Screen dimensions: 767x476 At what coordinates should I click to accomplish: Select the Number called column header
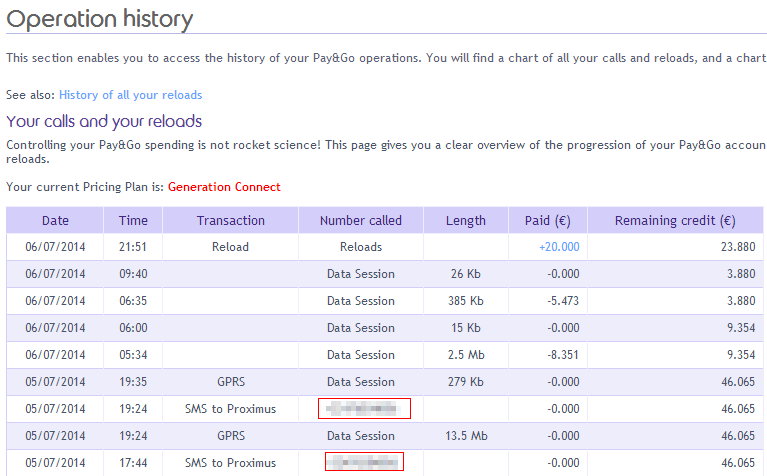[x=360, y=220]
